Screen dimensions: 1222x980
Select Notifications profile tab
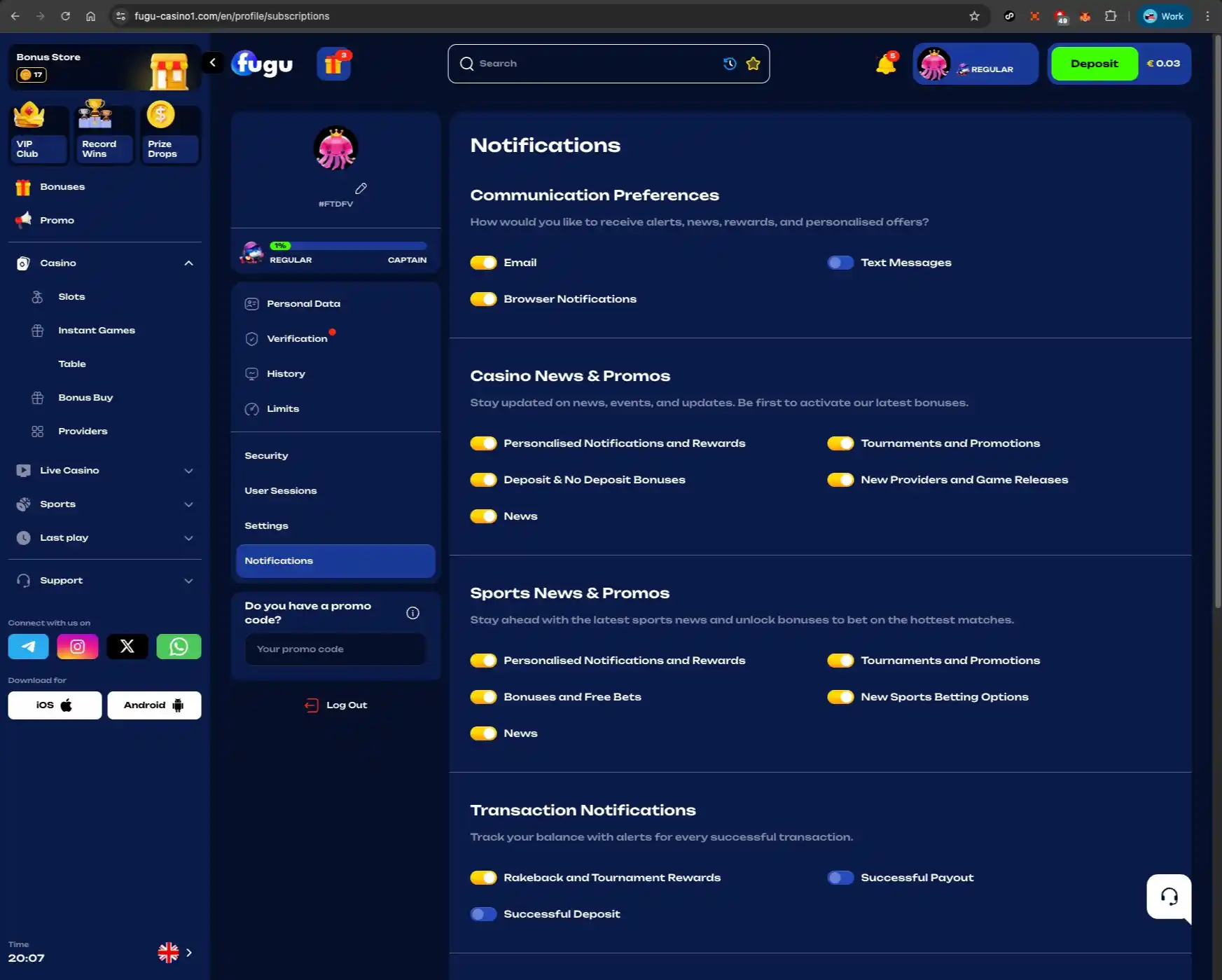[x=335, y=561]
